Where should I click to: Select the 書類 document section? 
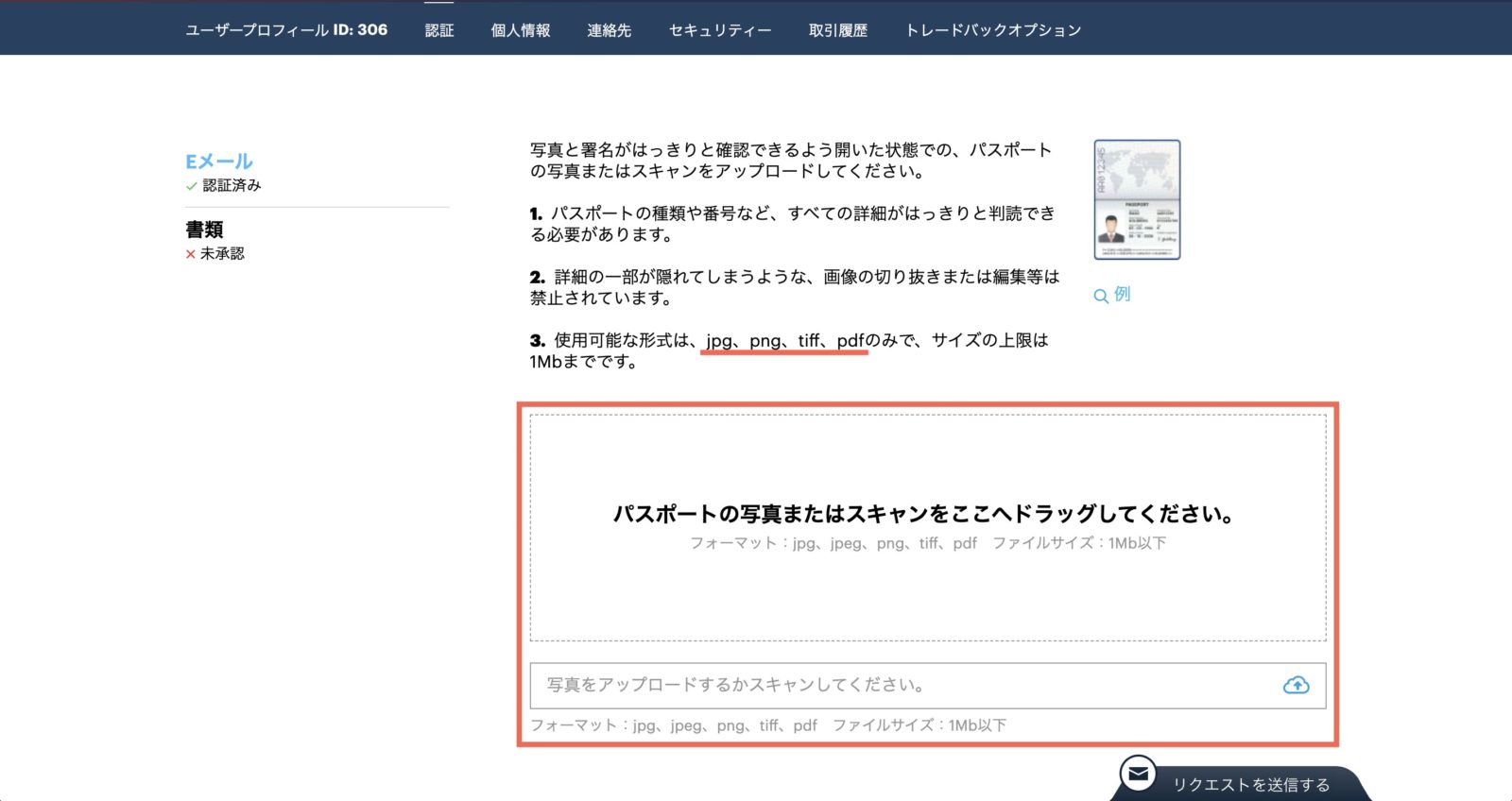204,230
